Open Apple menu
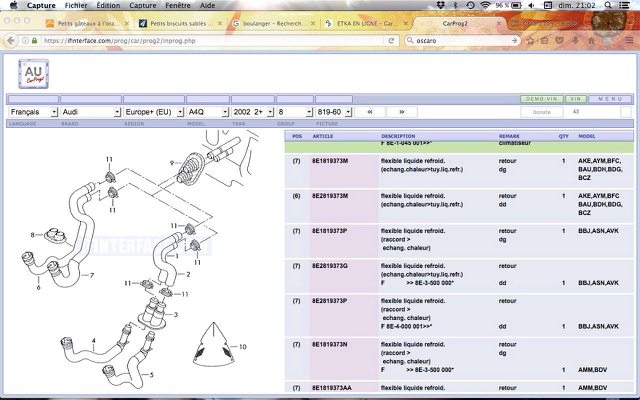Viewport: 640px width, 400px height. pyautogui.click(x=13, y=5)
